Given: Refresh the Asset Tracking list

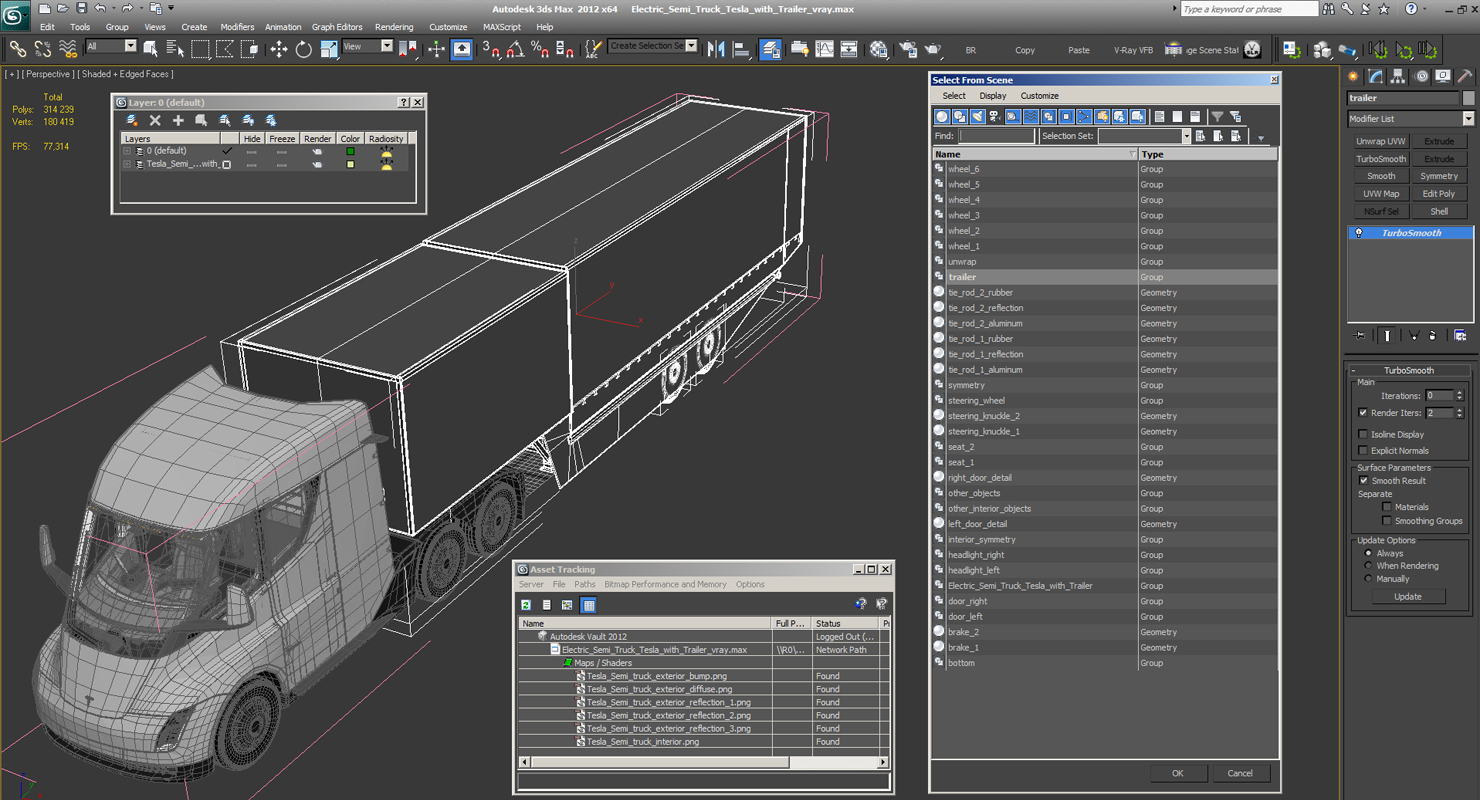Looking at the screenshot, I should click(x=526, y=604).
